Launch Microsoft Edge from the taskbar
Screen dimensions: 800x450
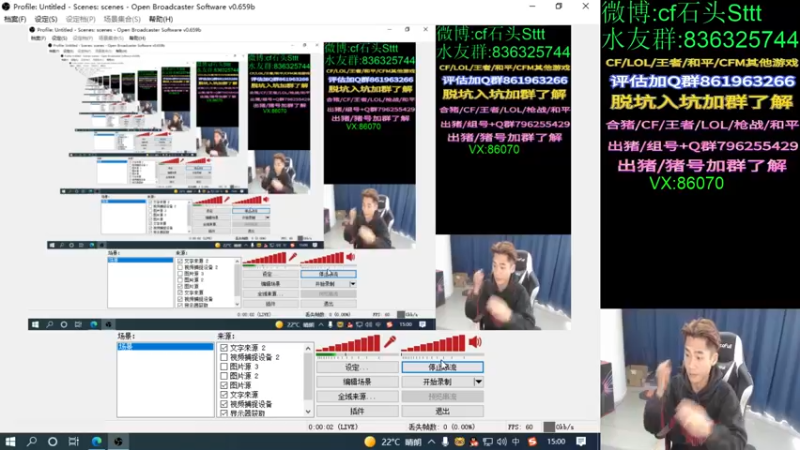pyautogui.click(x=96, y=441)
